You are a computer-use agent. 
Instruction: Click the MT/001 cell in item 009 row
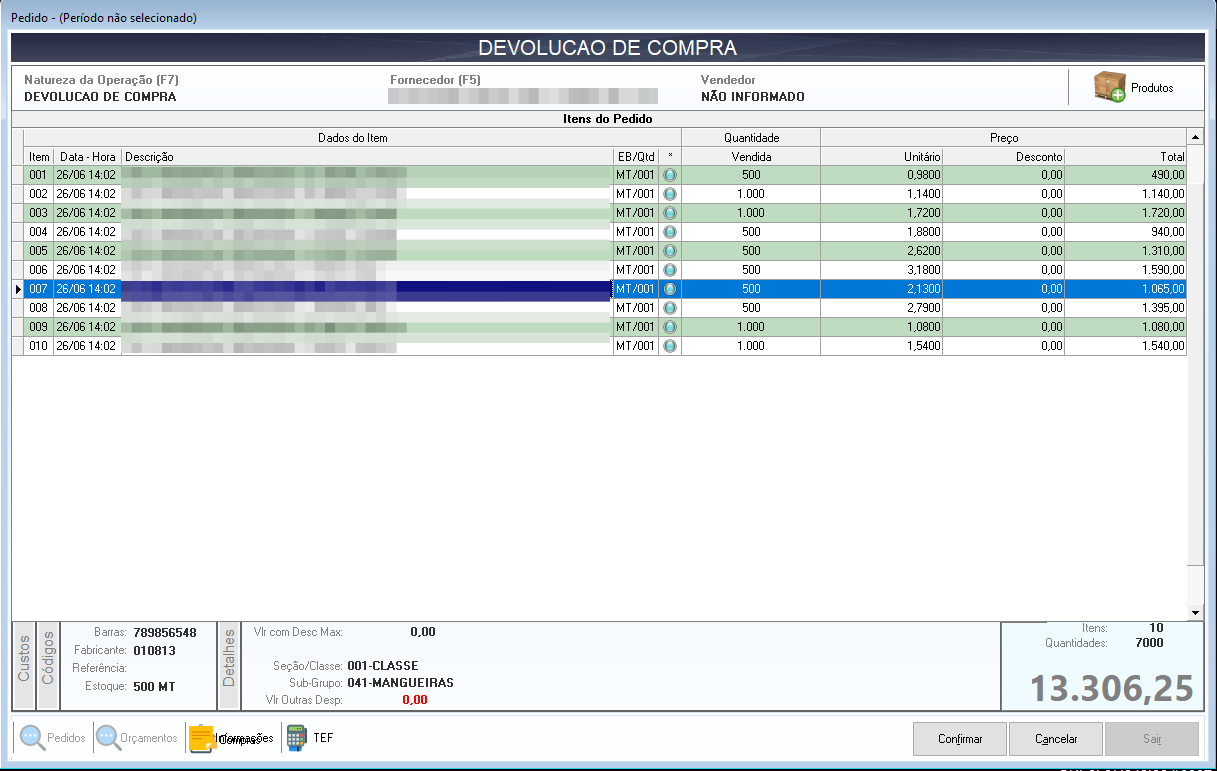636,326
